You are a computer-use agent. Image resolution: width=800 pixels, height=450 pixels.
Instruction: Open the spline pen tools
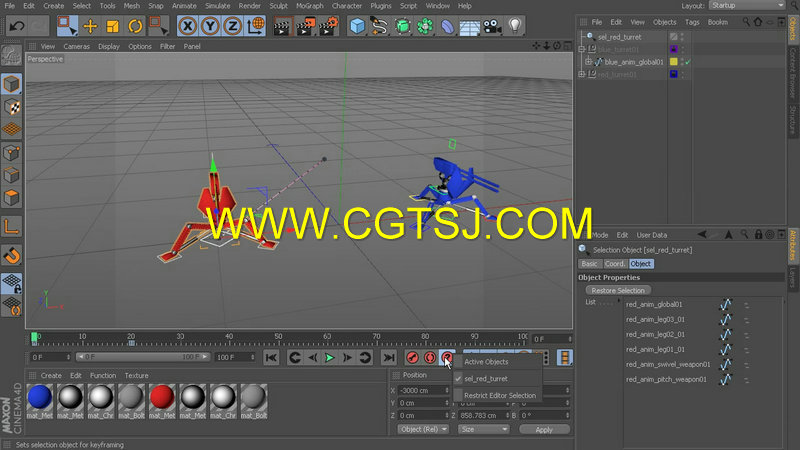point(379,26)
